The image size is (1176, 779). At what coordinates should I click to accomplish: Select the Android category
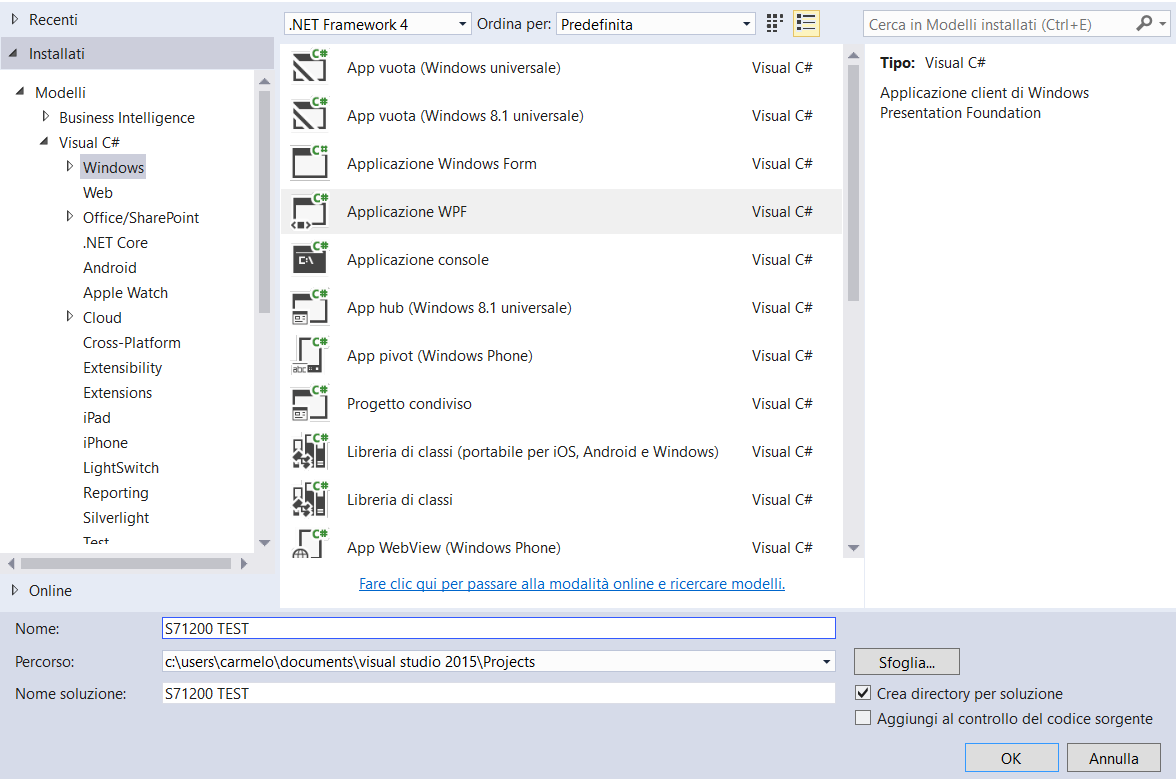click(110, 268)
